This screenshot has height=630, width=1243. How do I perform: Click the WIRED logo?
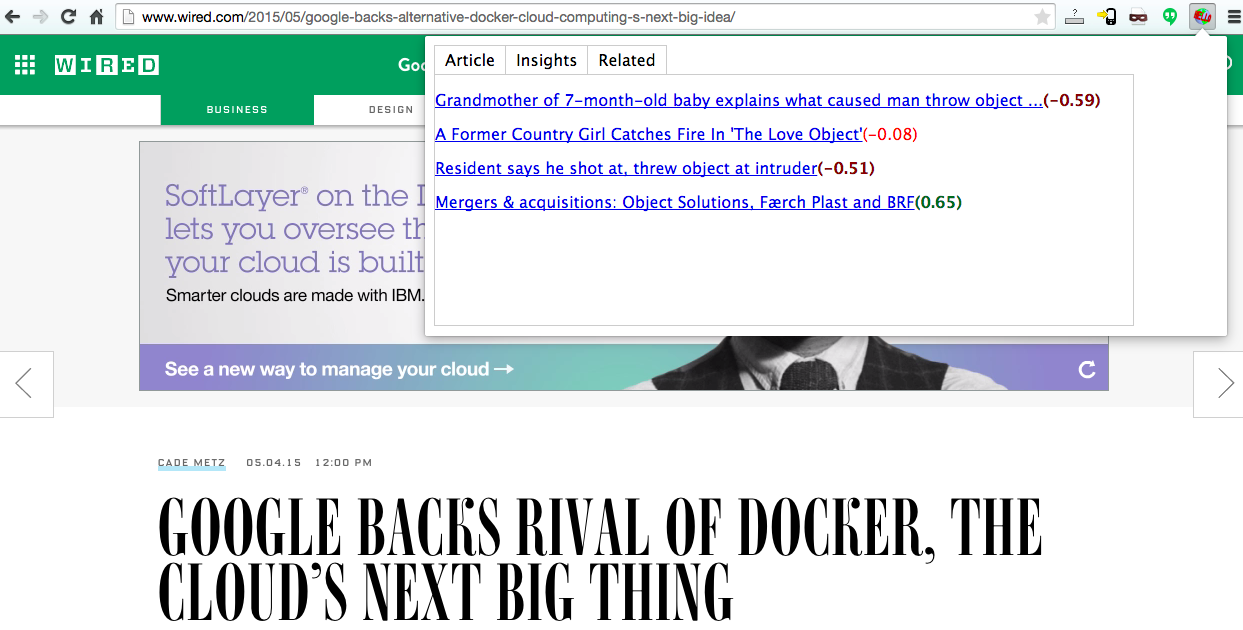107,65
